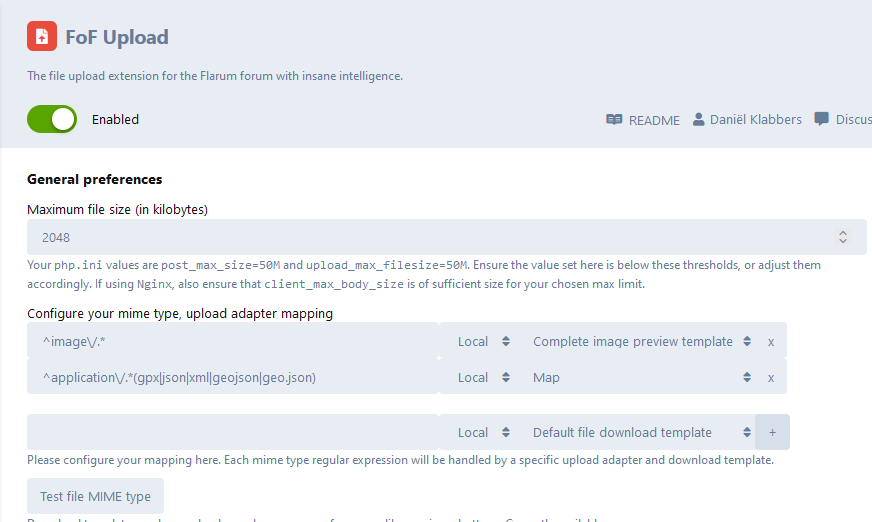
Task: Click the extension description text
Action: [215, 76]
